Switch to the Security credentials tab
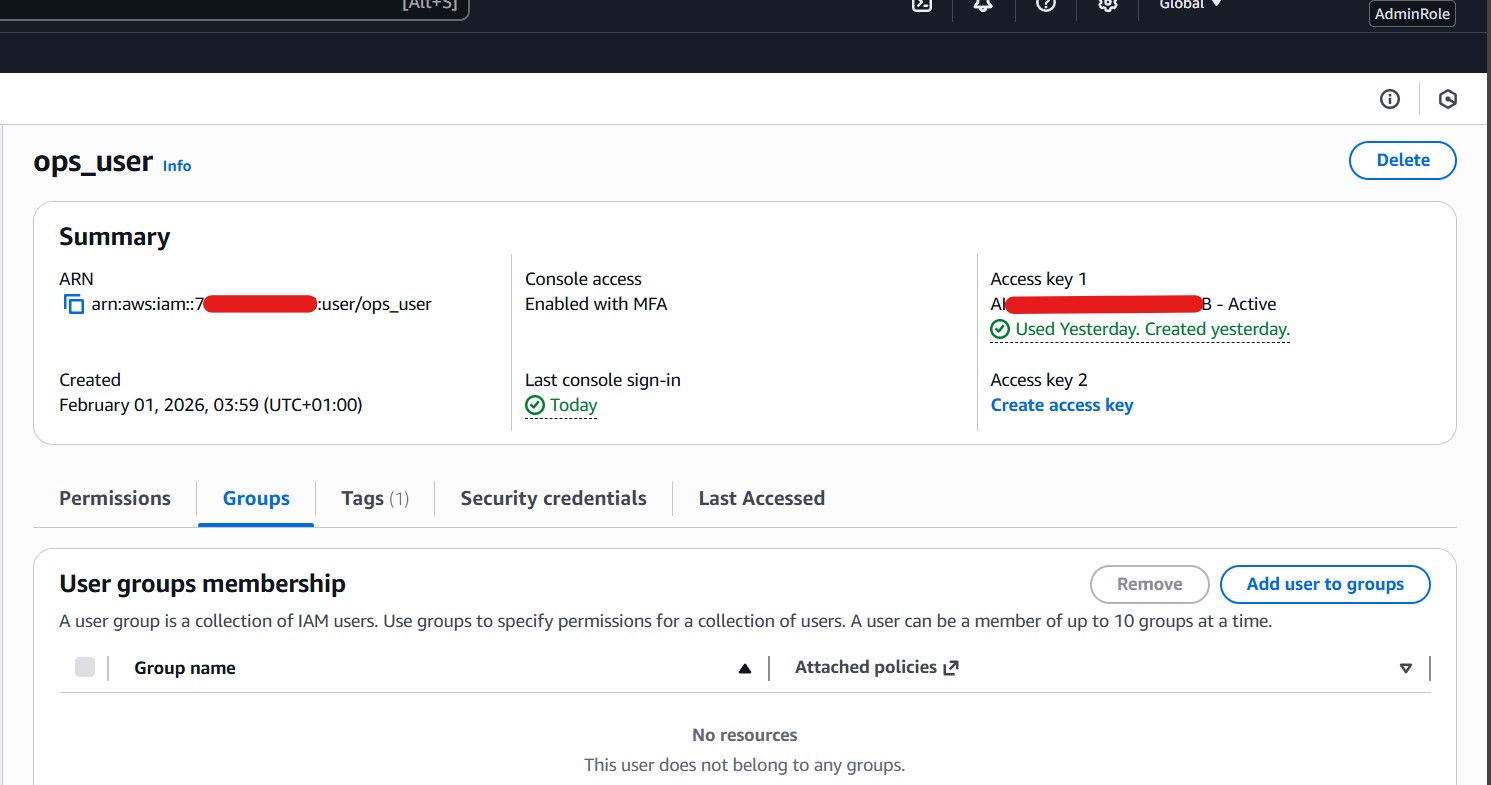Image resolution: width=1491 pixels, height=785 pixels. tap(553, 498)
